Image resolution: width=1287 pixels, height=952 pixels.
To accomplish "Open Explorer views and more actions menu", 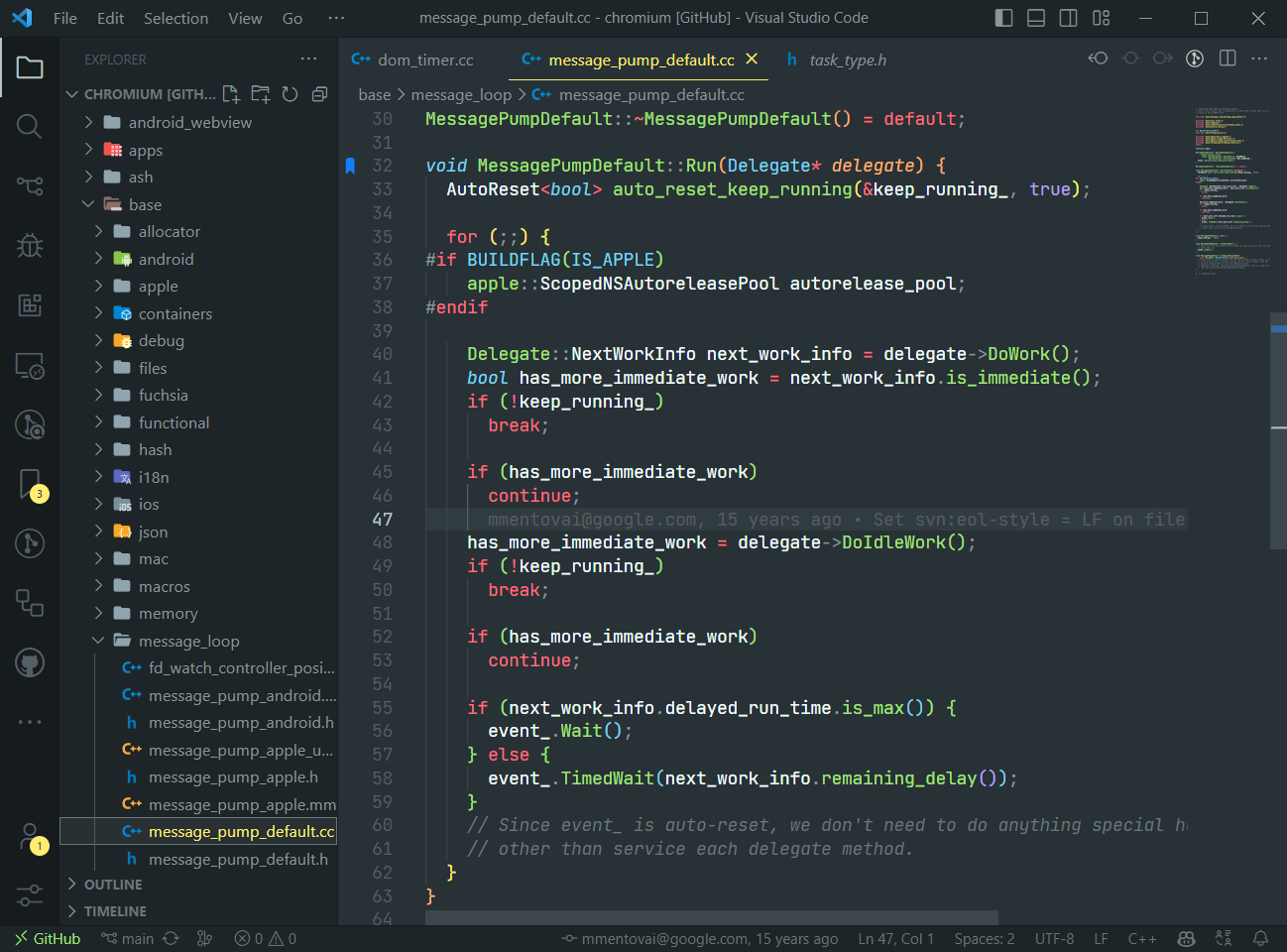I will (x=309, y=59).
